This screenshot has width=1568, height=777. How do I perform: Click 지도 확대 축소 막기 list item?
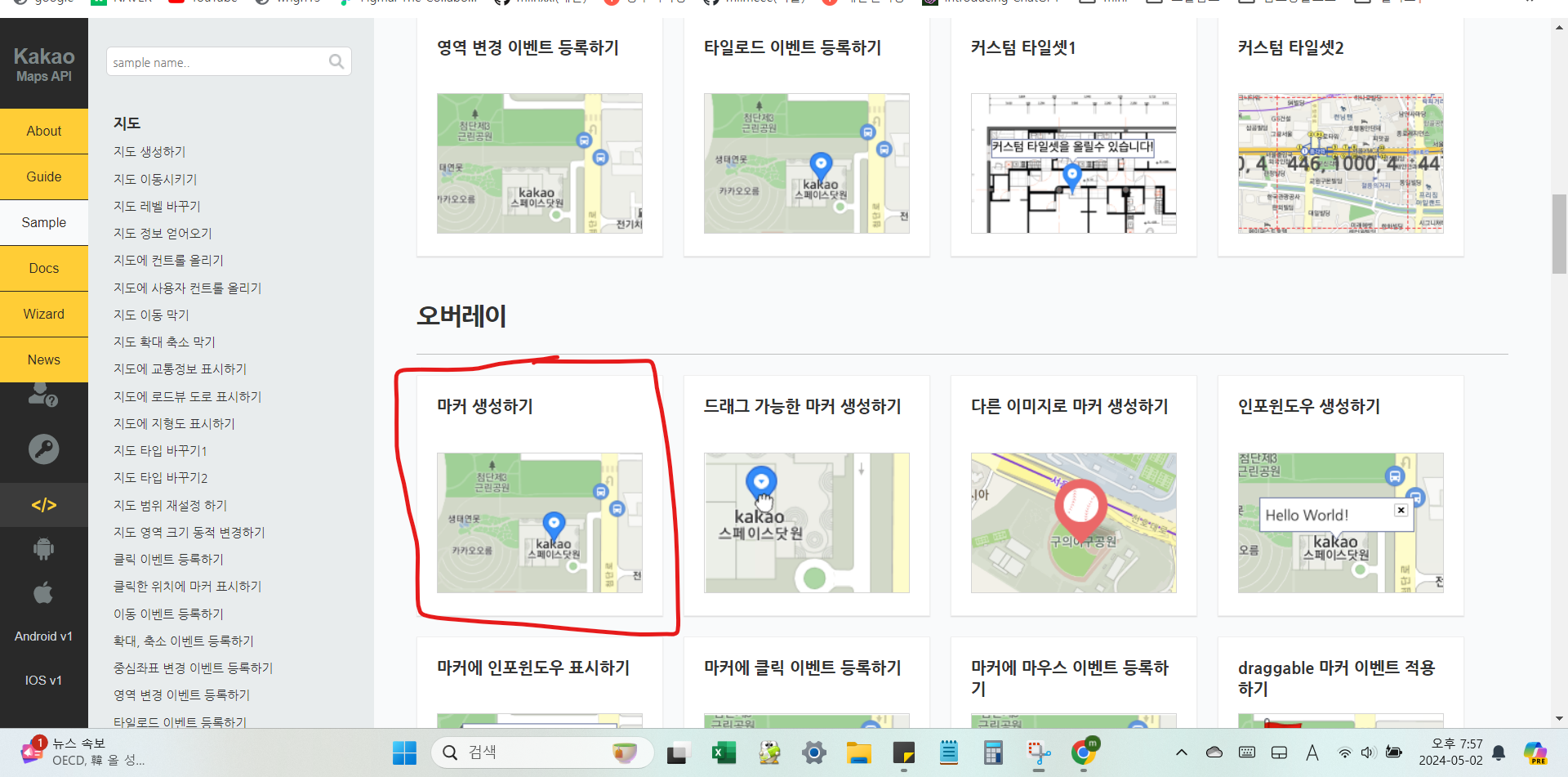164,342
